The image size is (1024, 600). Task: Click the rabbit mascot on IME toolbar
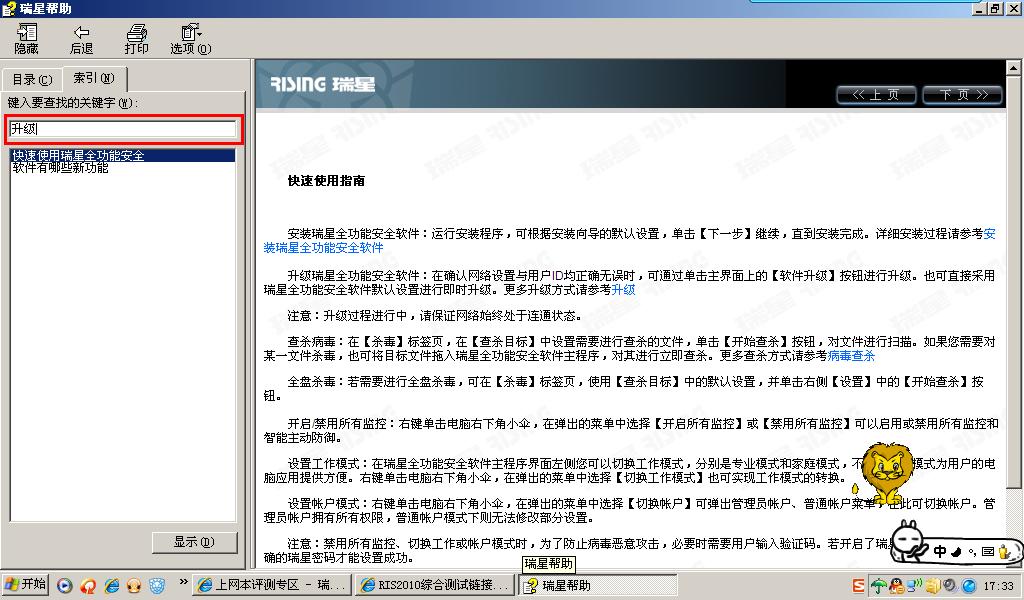(908, 542)
